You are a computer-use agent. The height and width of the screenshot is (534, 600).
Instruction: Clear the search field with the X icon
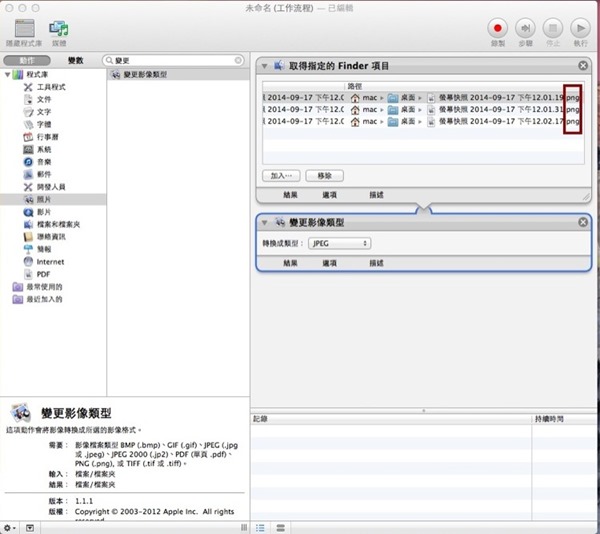point(238,61)
